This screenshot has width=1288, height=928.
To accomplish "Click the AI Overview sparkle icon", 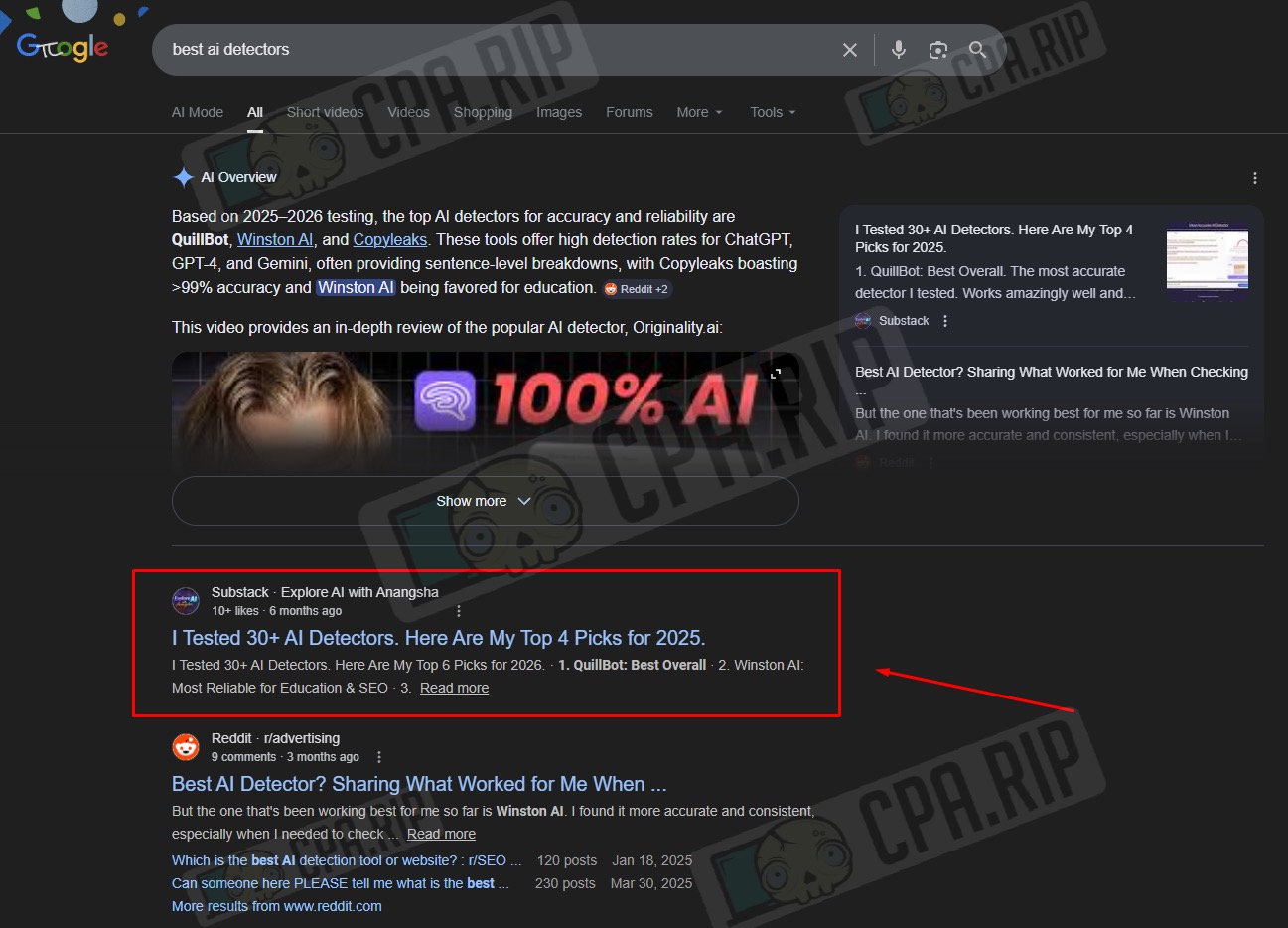I will click(184, 176).
